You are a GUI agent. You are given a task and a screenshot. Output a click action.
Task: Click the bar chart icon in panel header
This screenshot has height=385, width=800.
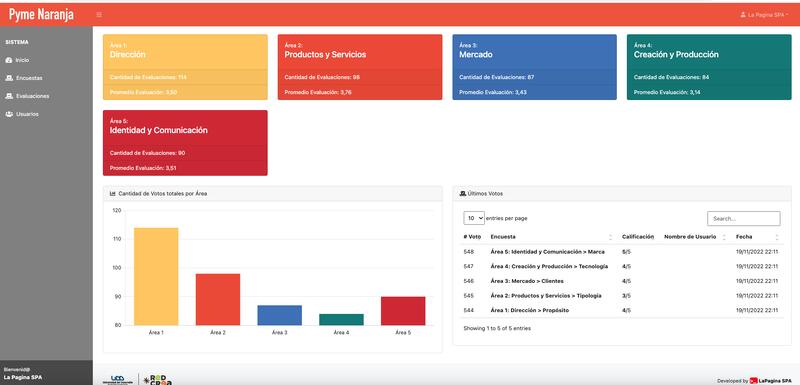113,194
